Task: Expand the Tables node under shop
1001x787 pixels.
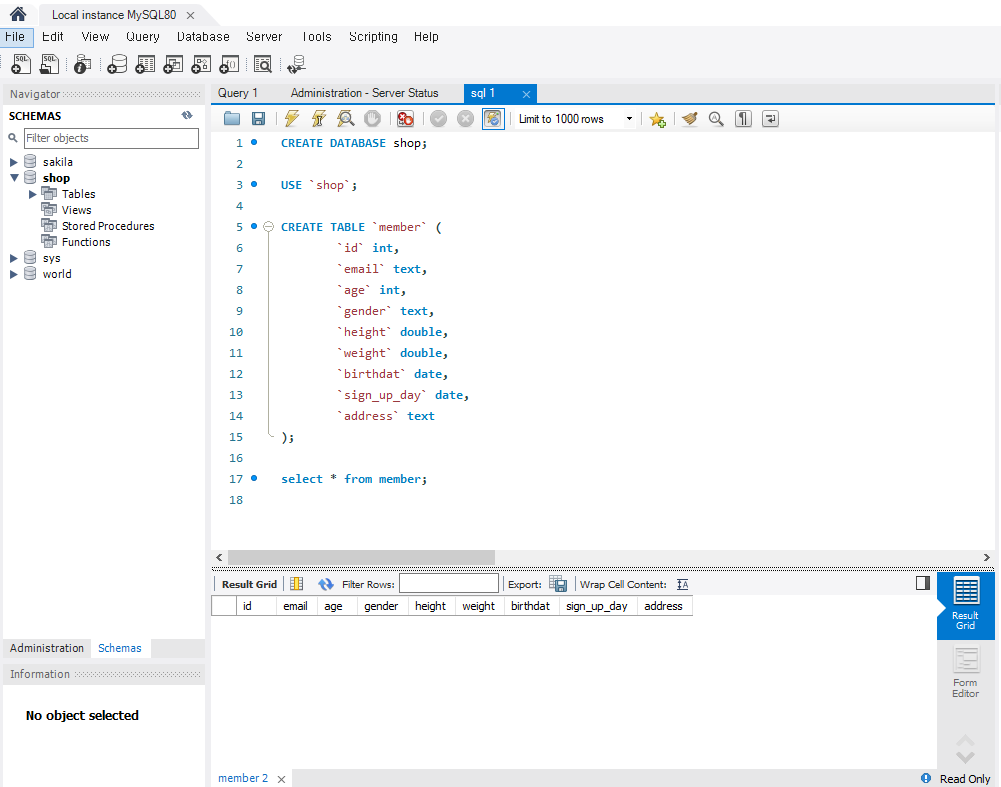Action: 33,194
